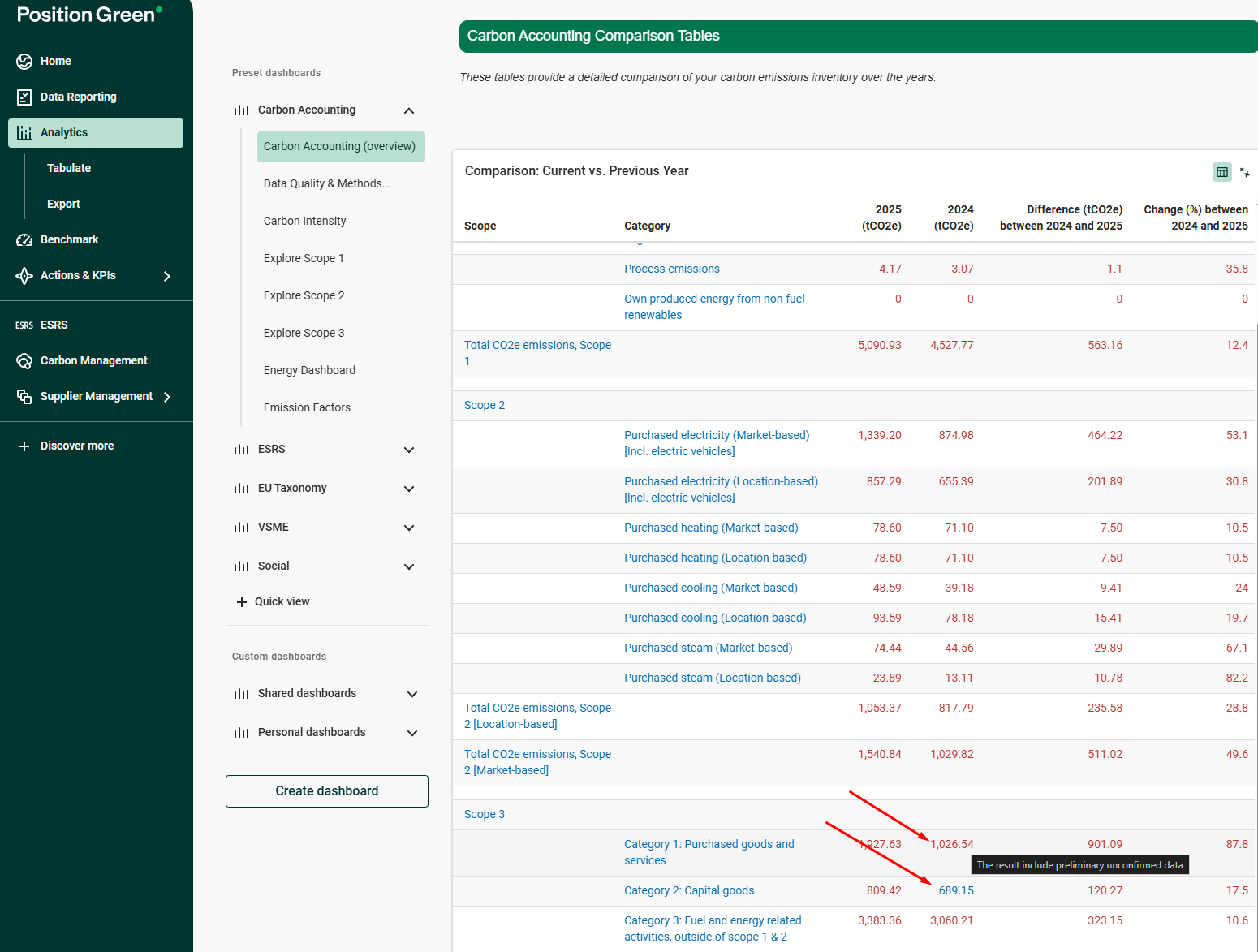This screenshot has width=1258, height=952.
Task: Open the Data Quality & Methods dashboard
Action: click(x=326, y=183)
